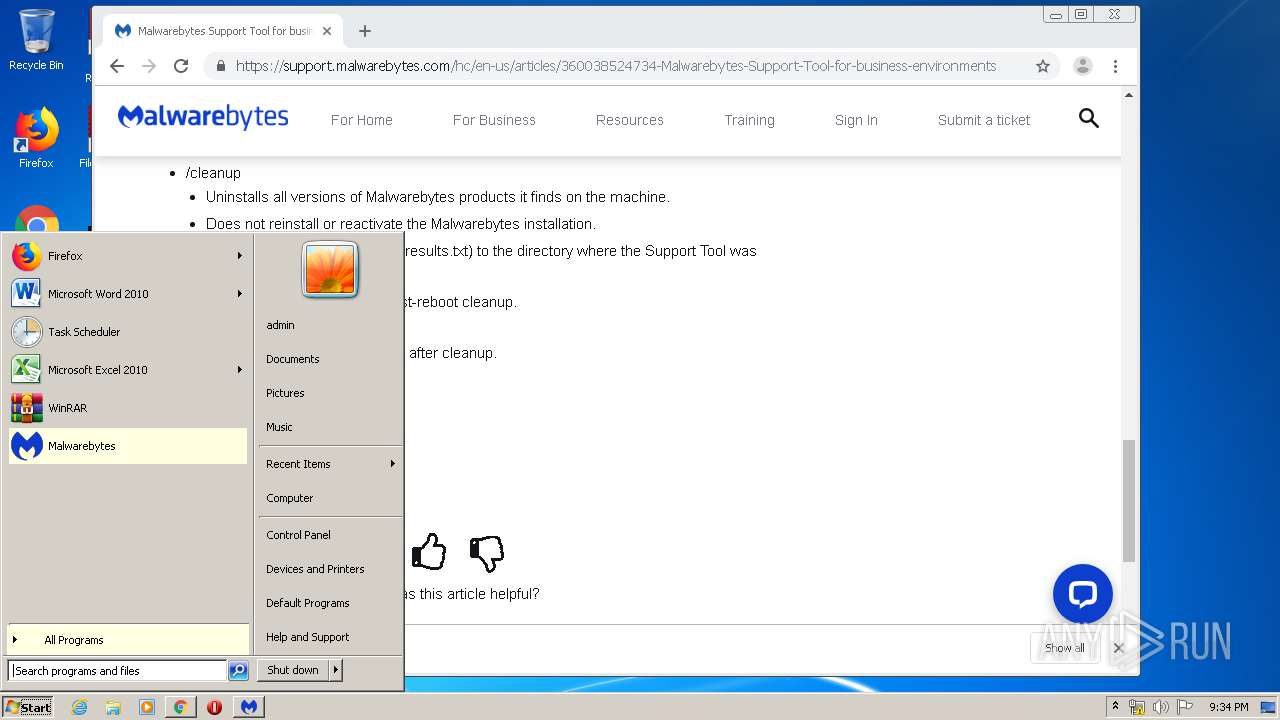Open the Resources navigation menu
This screenshot has height=720, width=1280.
pyautogui.click(x=630, y=120)
